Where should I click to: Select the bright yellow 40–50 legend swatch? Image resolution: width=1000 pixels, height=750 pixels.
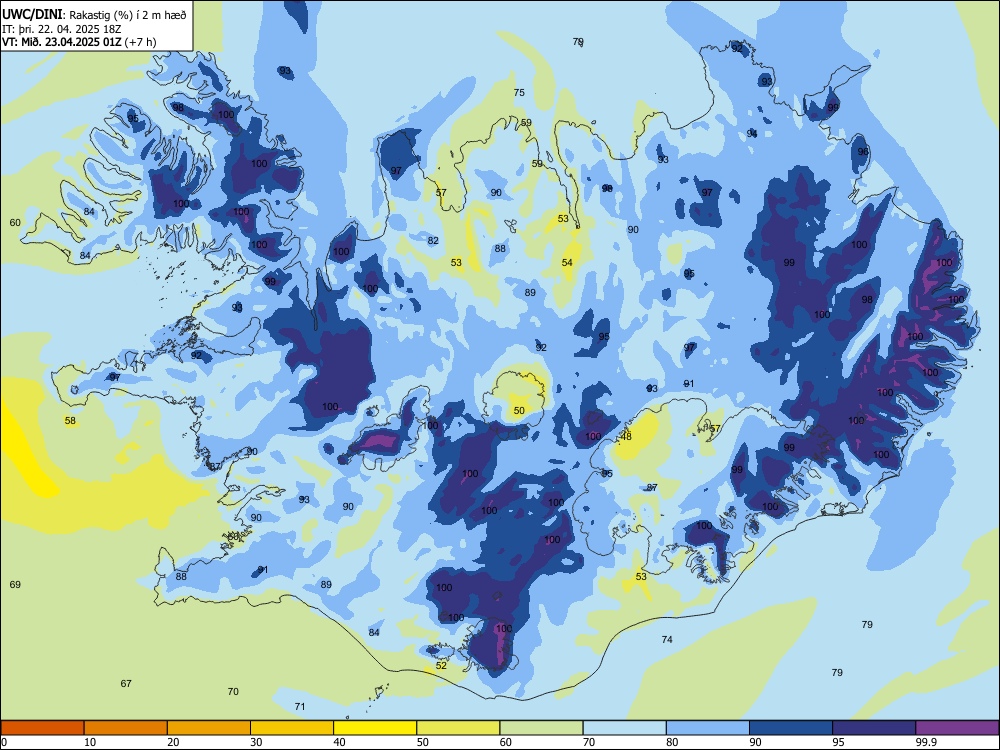375,728
